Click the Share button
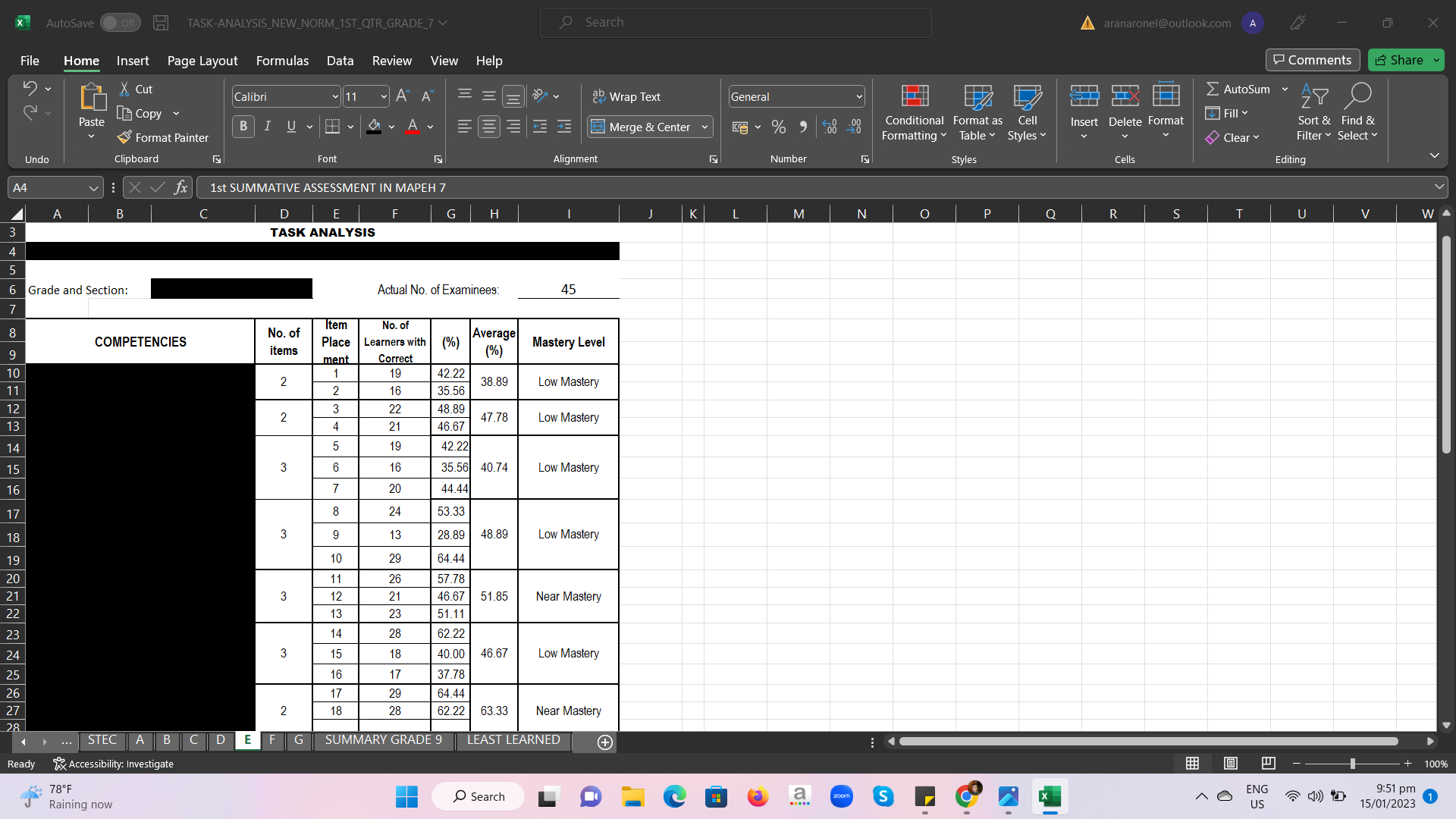1456x819 pixels. (1399, 60)
